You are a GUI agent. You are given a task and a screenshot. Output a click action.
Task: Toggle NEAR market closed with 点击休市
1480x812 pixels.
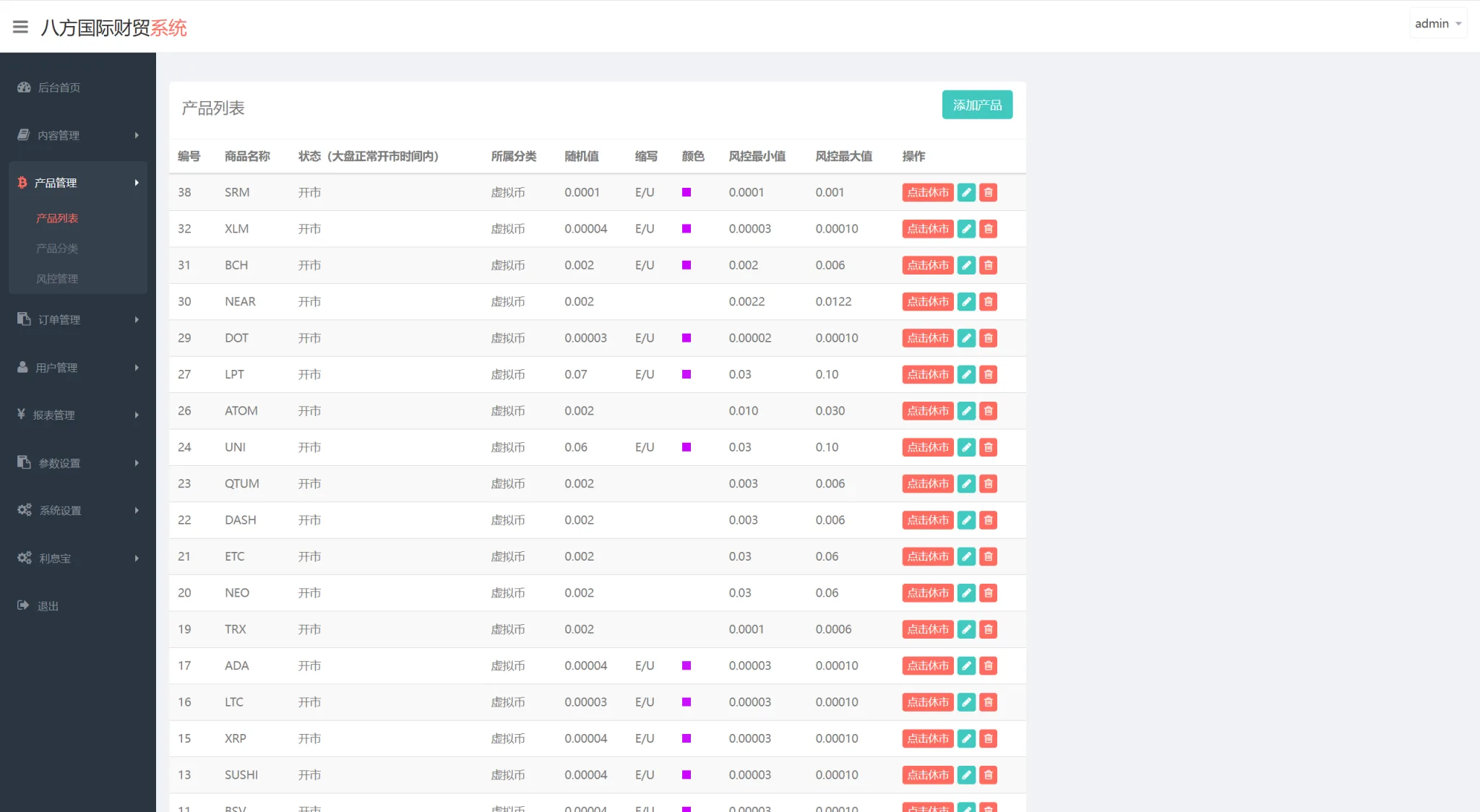[x=927, y=302]
